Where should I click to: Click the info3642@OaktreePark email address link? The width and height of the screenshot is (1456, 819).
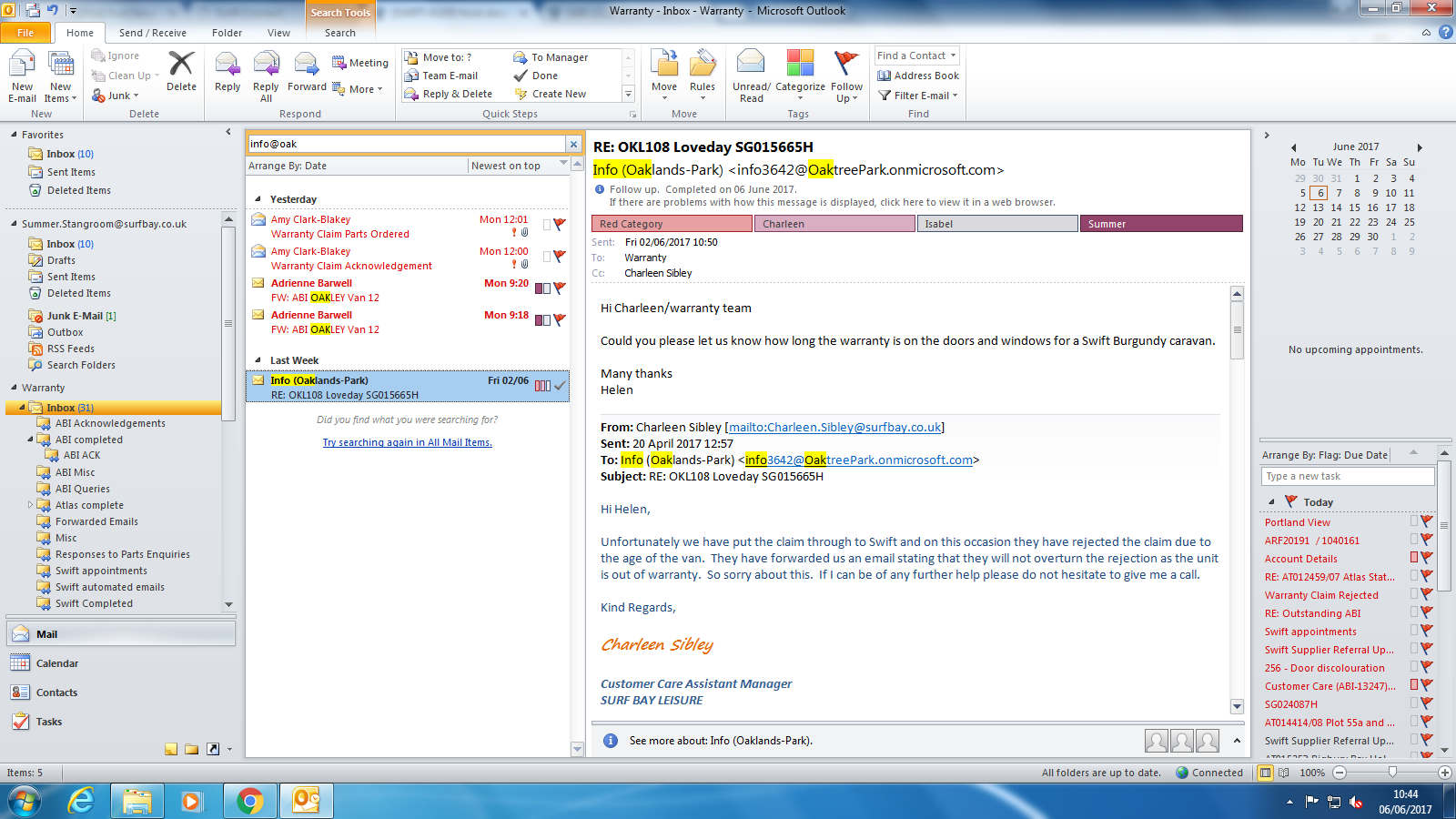click(x=859, y=460)
